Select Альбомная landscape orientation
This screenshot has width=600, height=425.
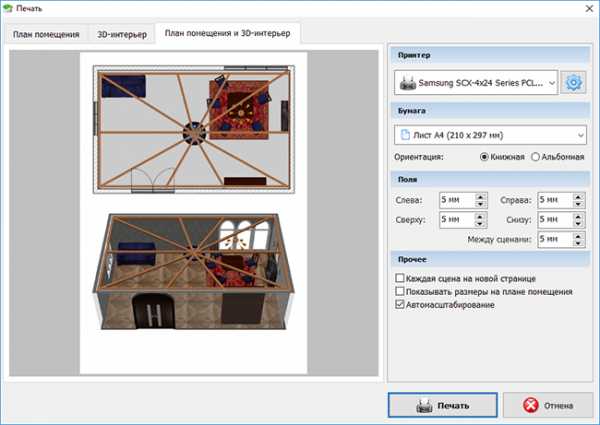535,157
